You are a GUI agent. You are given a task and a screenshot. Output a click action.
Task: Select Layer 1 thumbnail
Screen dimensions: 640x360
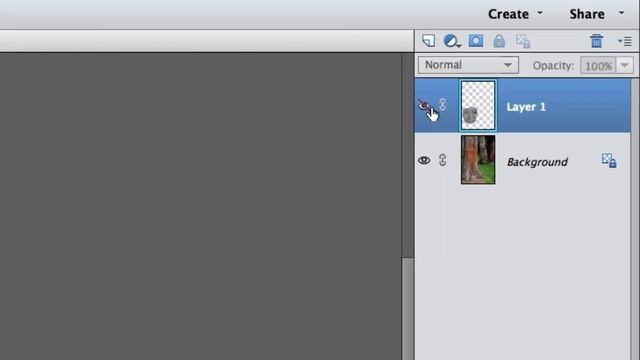click(478, 105)
